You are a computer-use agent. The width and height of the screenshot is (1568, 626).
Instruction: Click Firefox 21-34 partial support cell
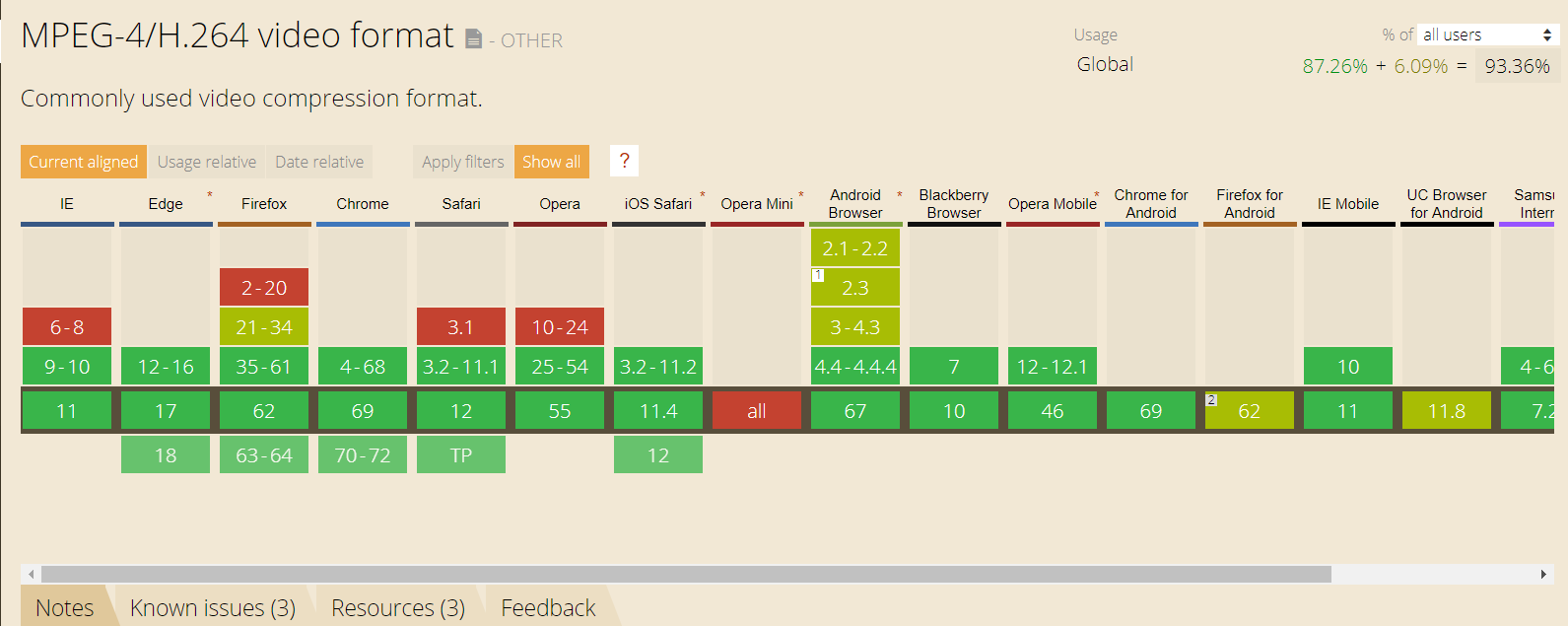coord(264,326)
